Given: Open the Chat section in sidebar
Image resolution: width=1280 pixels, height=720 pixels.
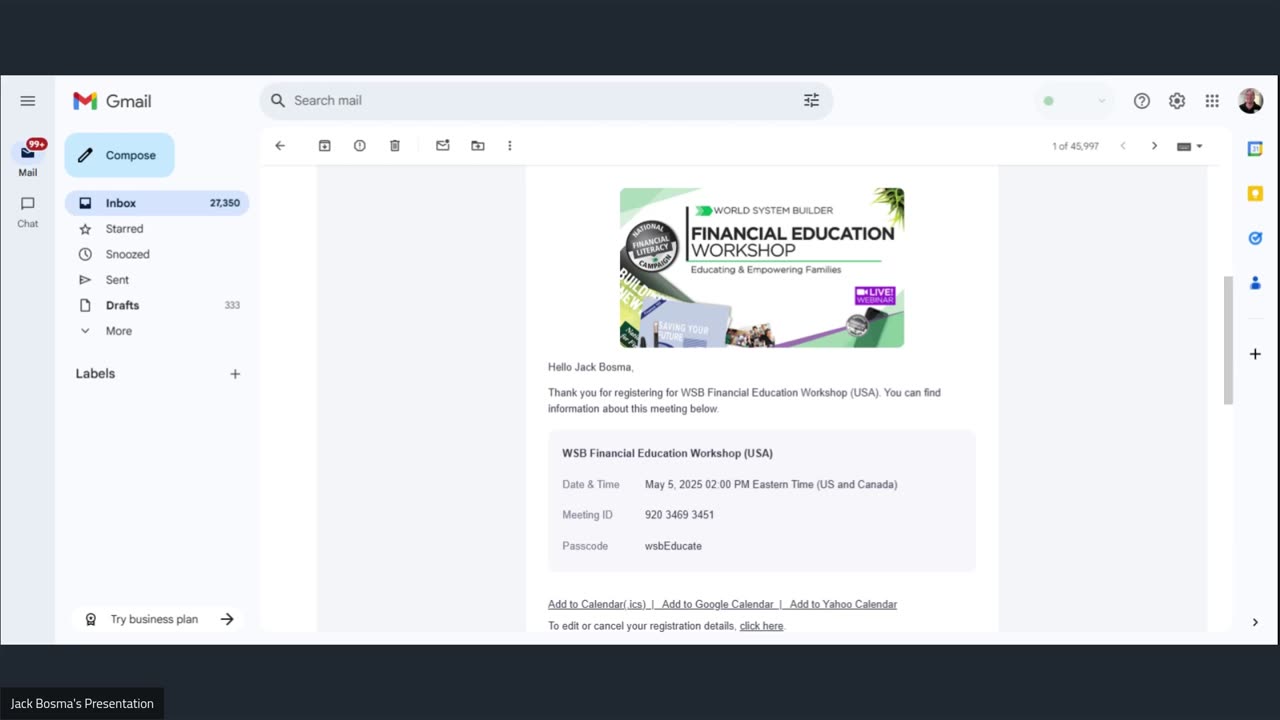Looking at the screenshot, I should click(28, 211).
